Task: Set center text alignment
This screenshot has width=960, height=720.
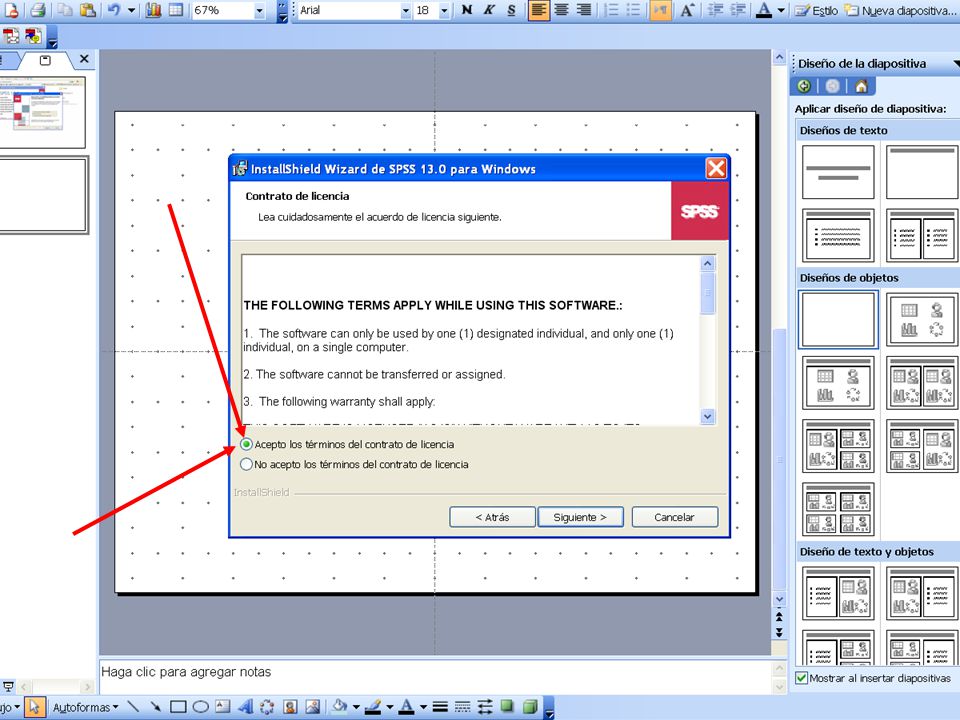Action: 561,10
